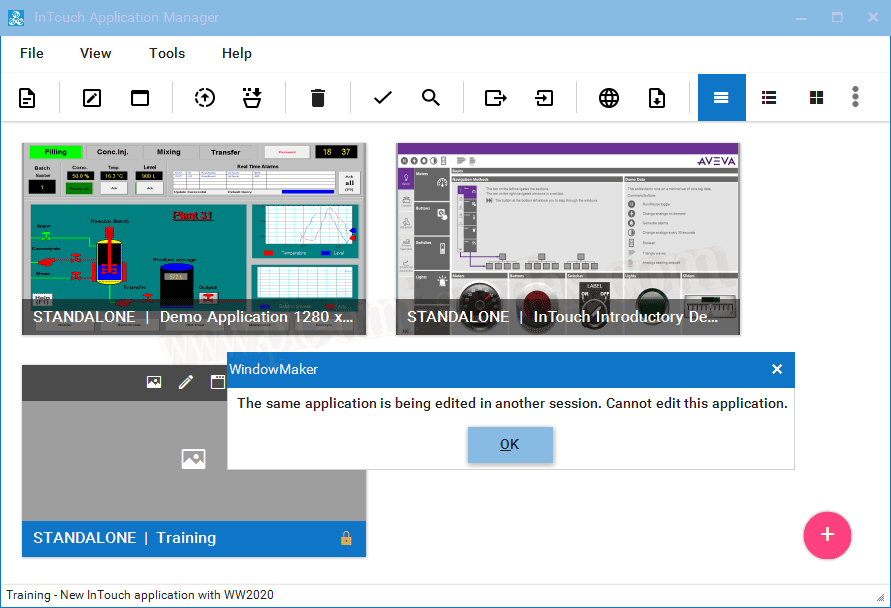Click the circular arrow toolbar icon

coord(205,98)
